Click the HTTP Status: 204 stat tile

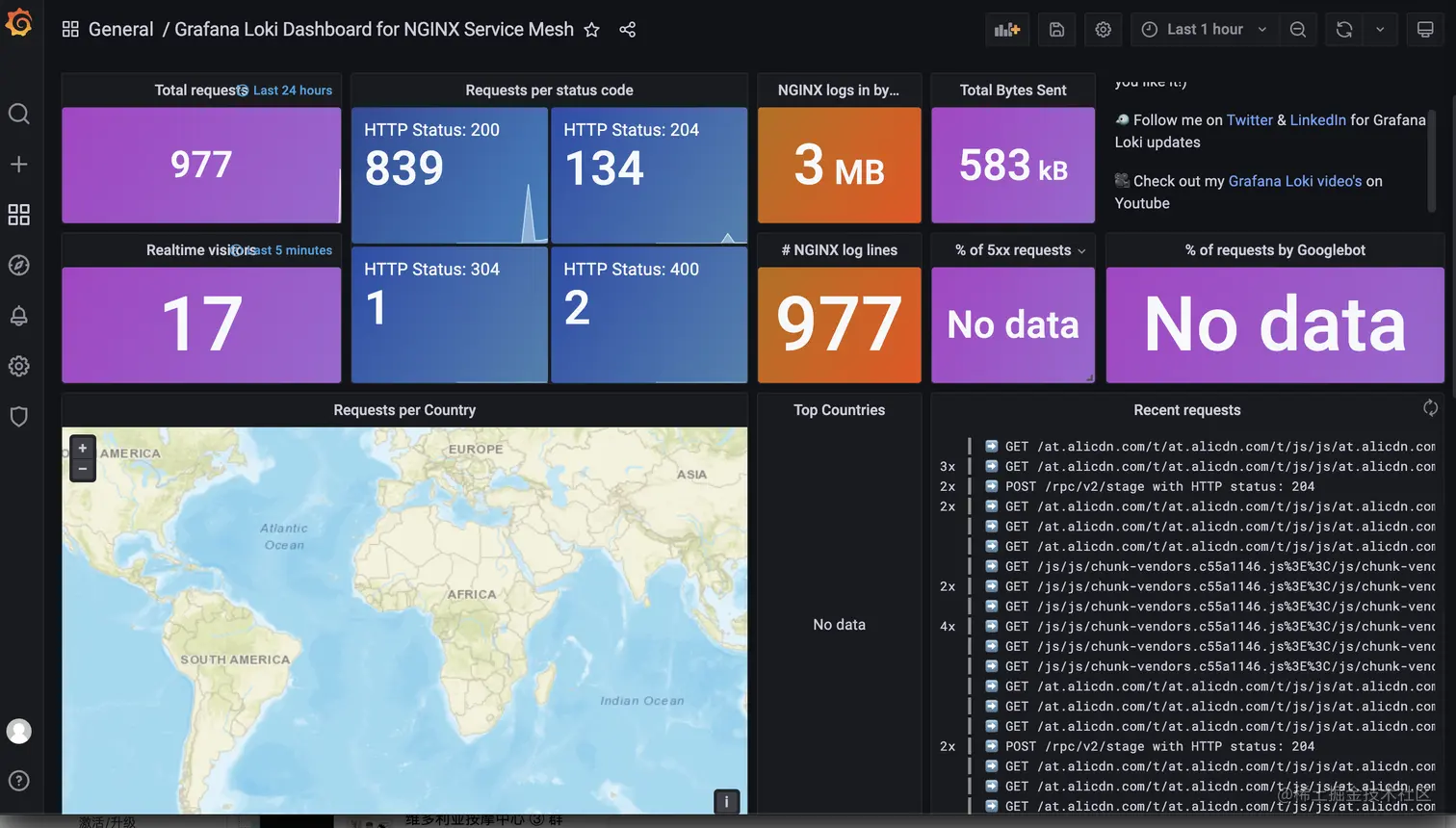pyautogui.click(x=649, y=175)
